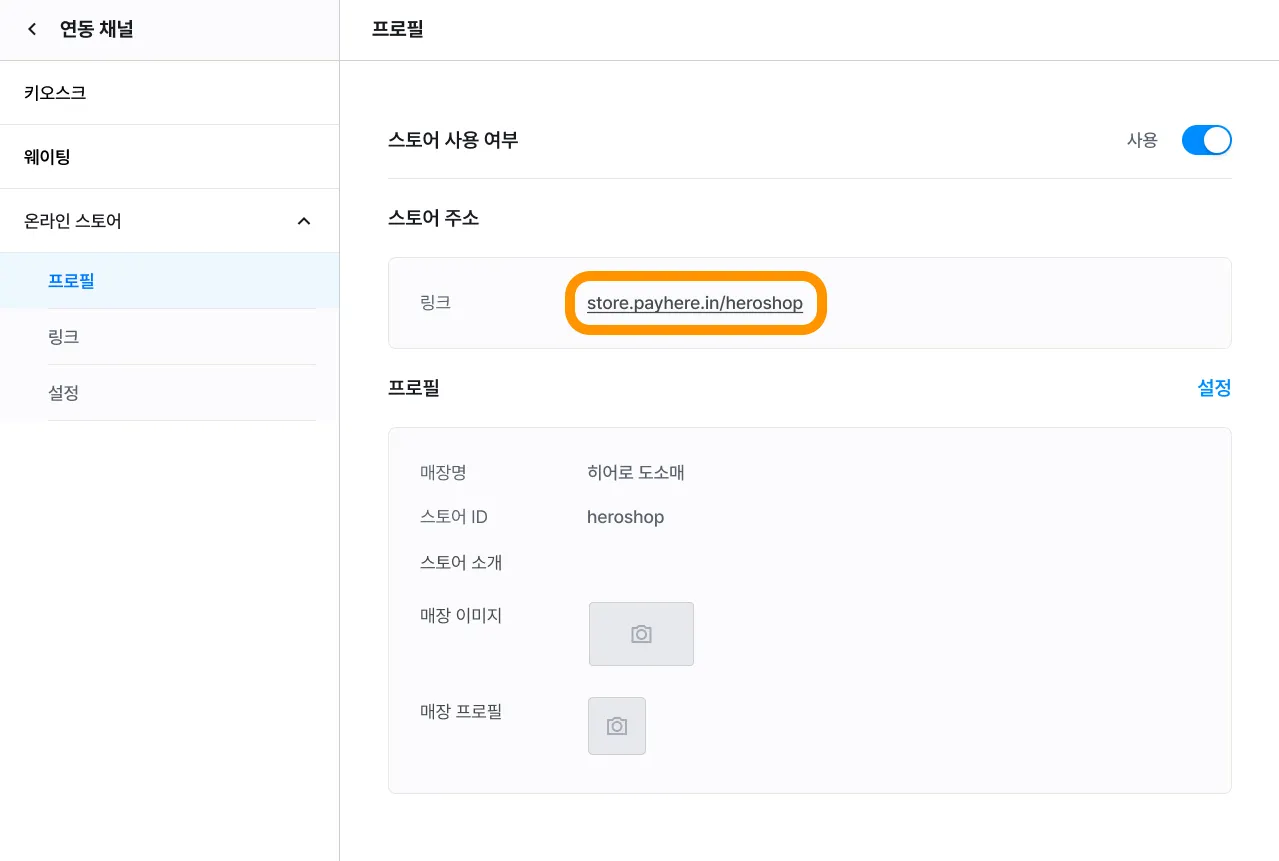The height and width of the screenshot is (861, 1279).
Task: Click the back arrow beside 연동 채널
Action: coord(33,30)
